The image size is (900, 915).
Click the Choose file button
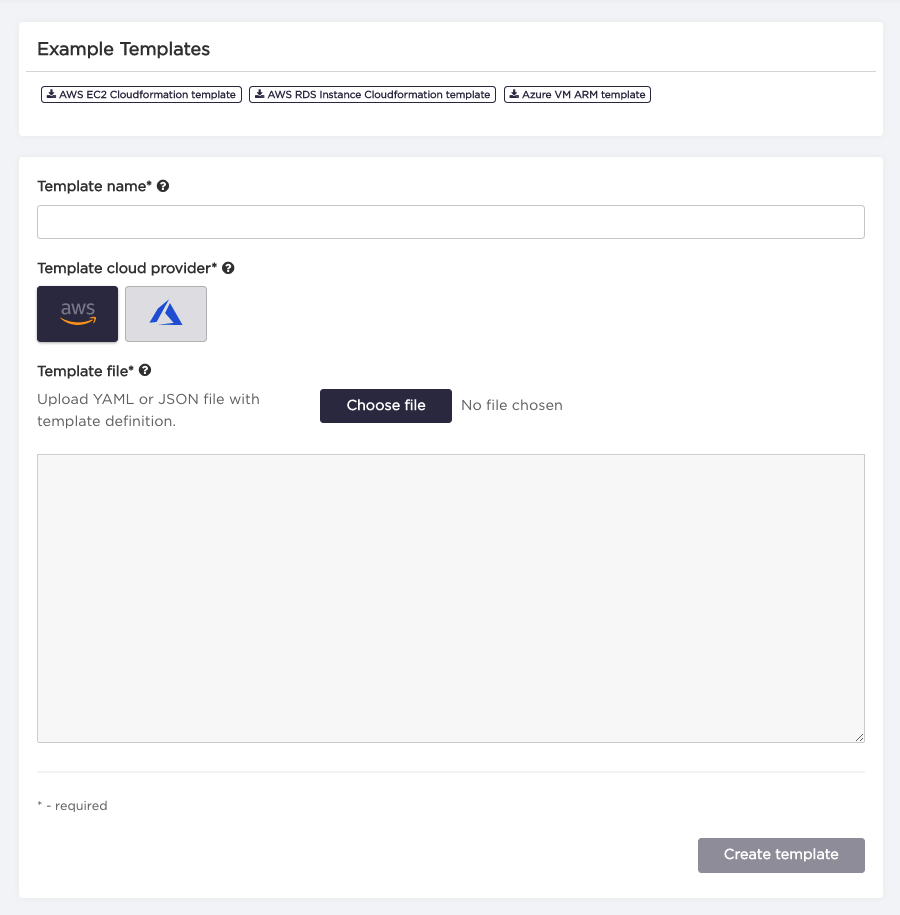[x=385, y=405]
